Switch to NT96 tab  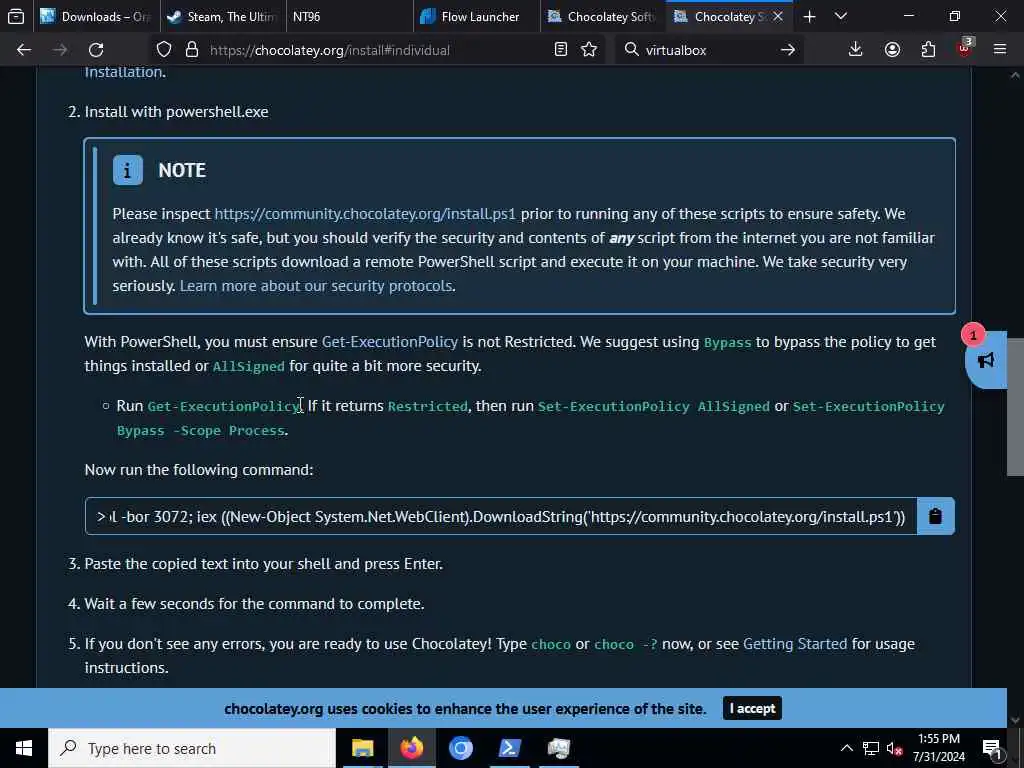[x=349, y=16]
